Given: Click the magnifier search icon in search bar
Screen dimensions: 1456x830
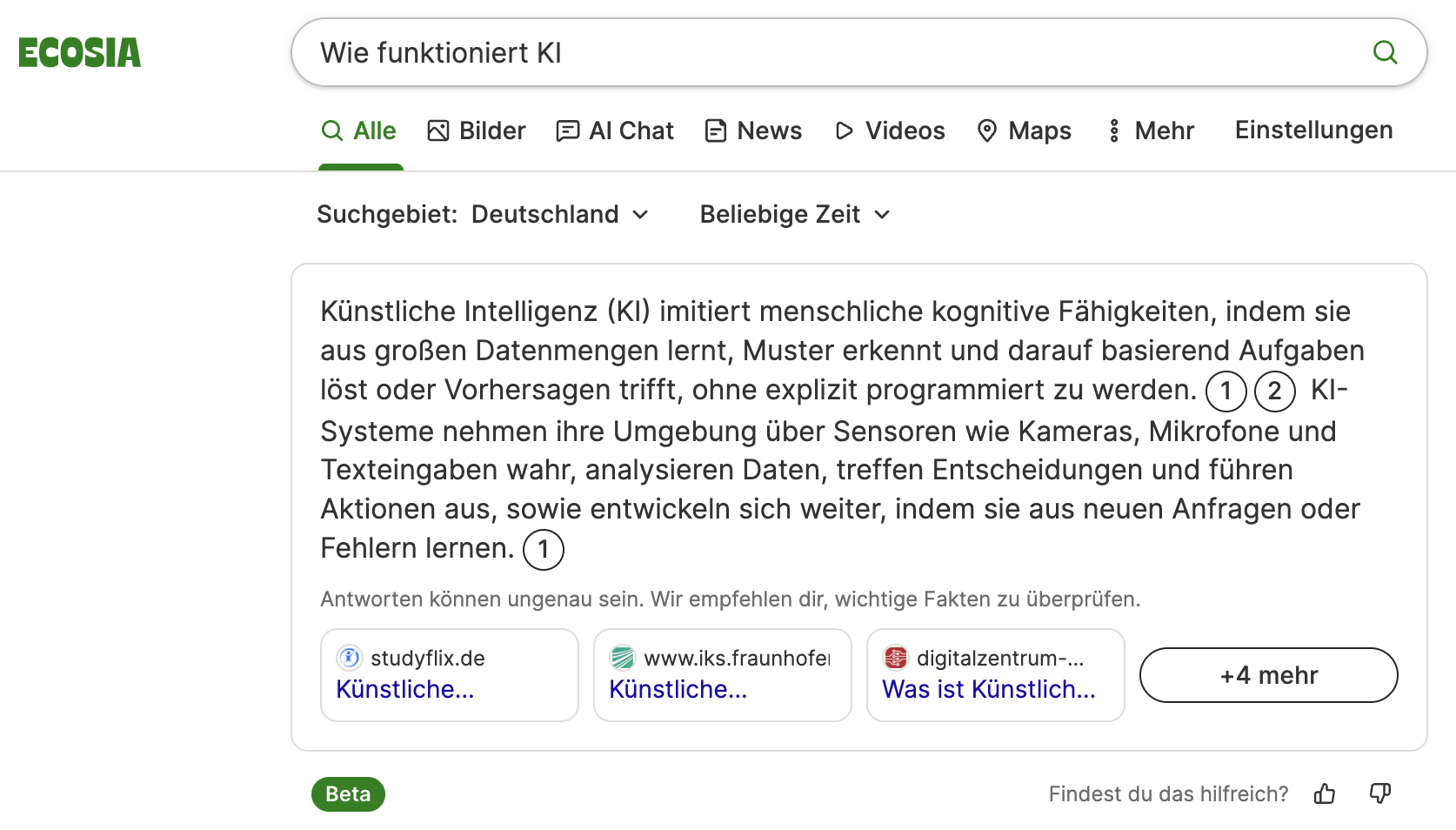Looking at the screenshot, I should click(x=1385, y=52).
